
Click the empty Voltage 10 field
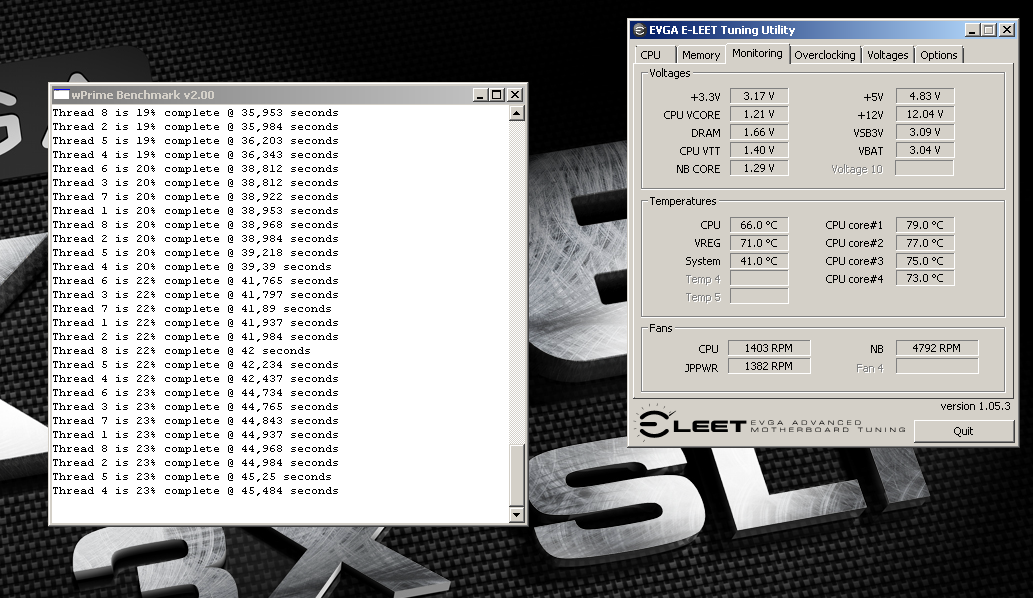click(x=925, y=169)
